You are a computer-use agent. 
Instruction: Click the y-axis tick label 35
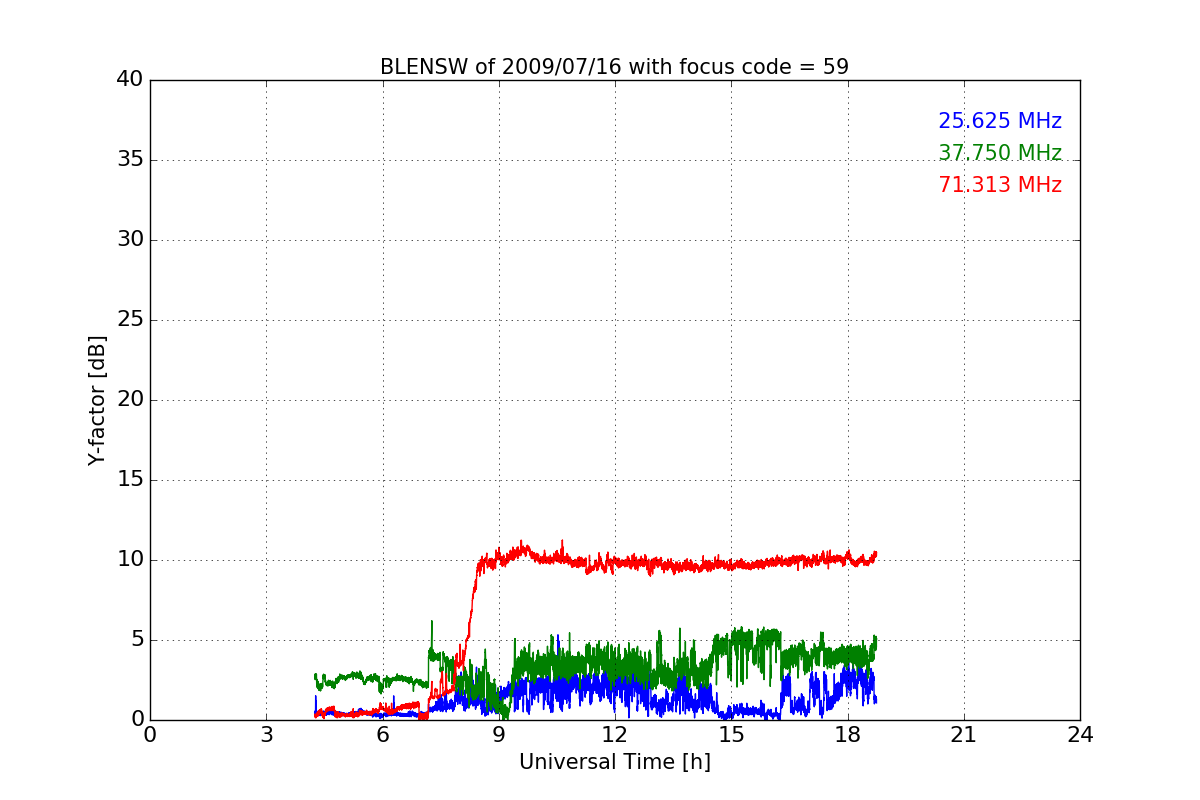[130, 160]
